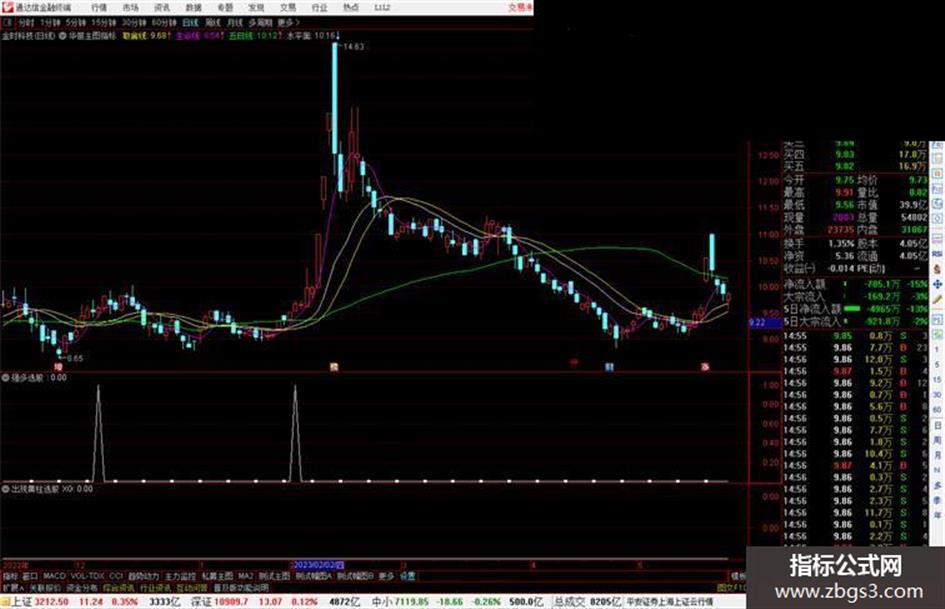Select the MA2 indicator tab
This screenshot has width=945, height=609.
[x=245, y=576]
